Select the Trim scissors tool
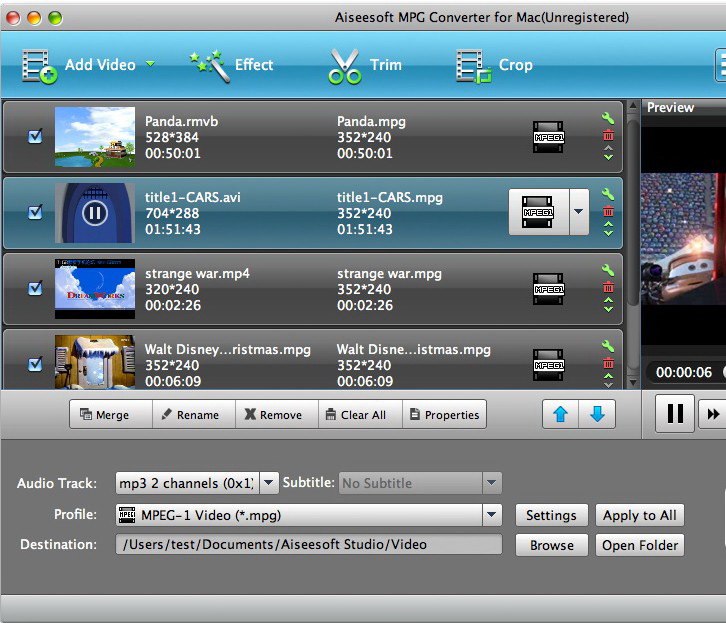Screen dimensions: 726x623 point(344,66)
